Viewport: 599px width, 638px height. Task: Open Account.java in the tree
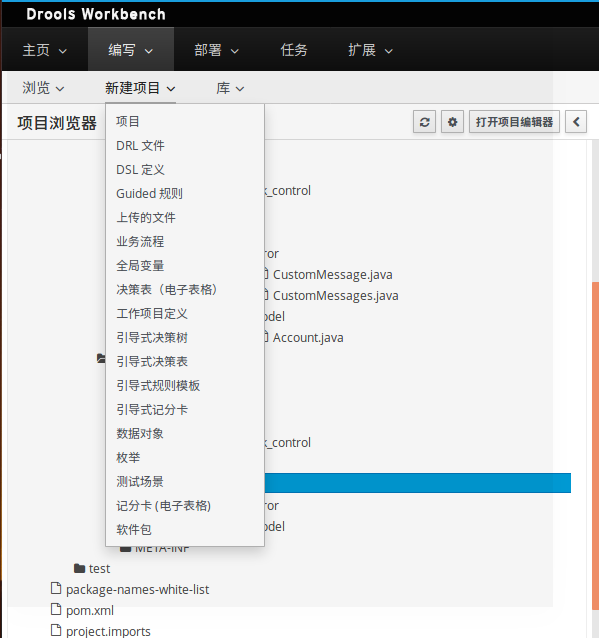click(x=308, y=338)
